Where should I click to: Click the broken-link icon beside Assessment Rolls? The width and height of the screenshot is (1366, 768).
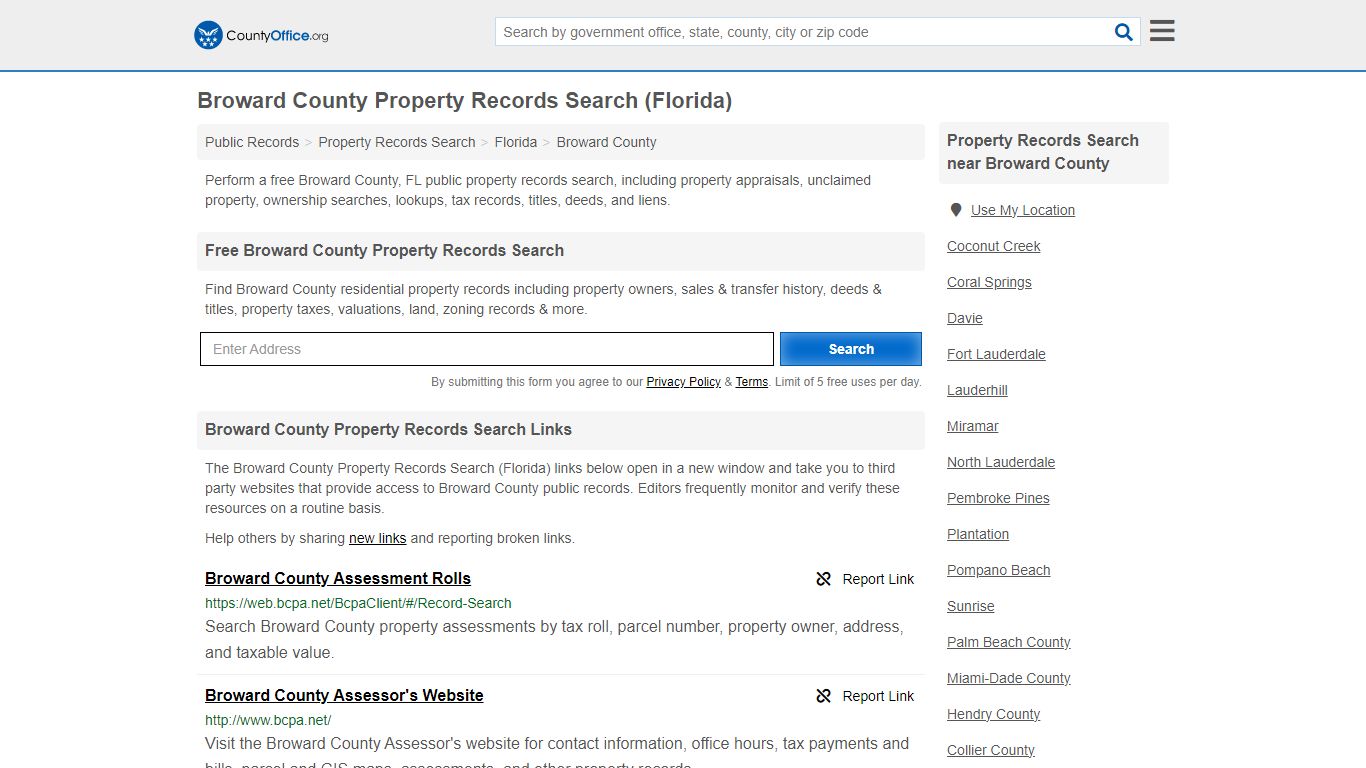823,578
